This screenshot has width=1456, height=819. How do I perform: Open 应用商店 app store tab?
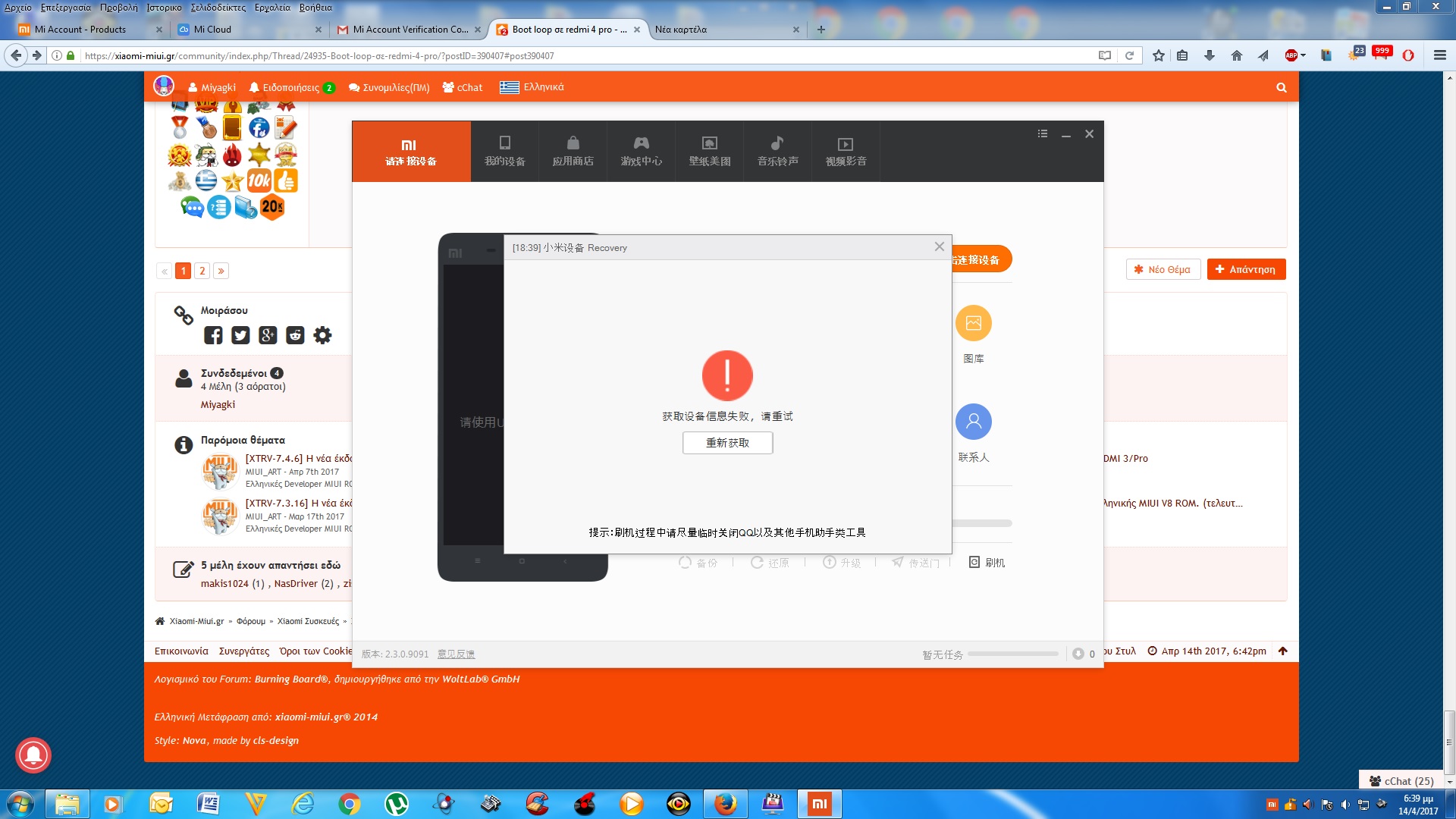(x=573, y=151)
